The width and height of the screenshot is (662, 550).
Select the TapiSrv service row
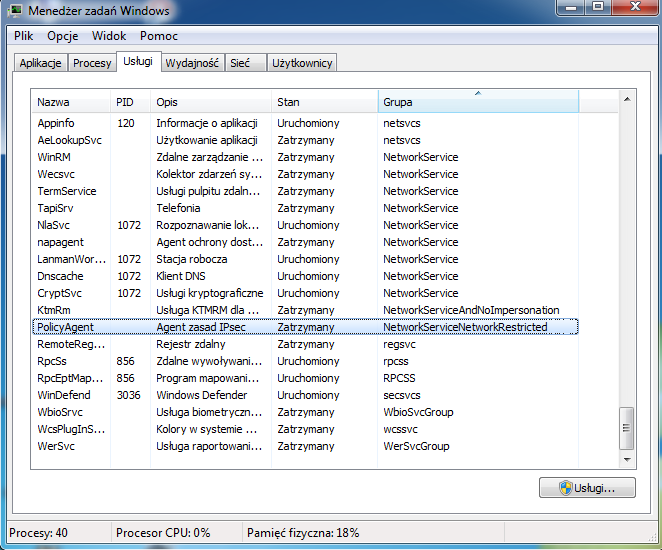point(305,208)
